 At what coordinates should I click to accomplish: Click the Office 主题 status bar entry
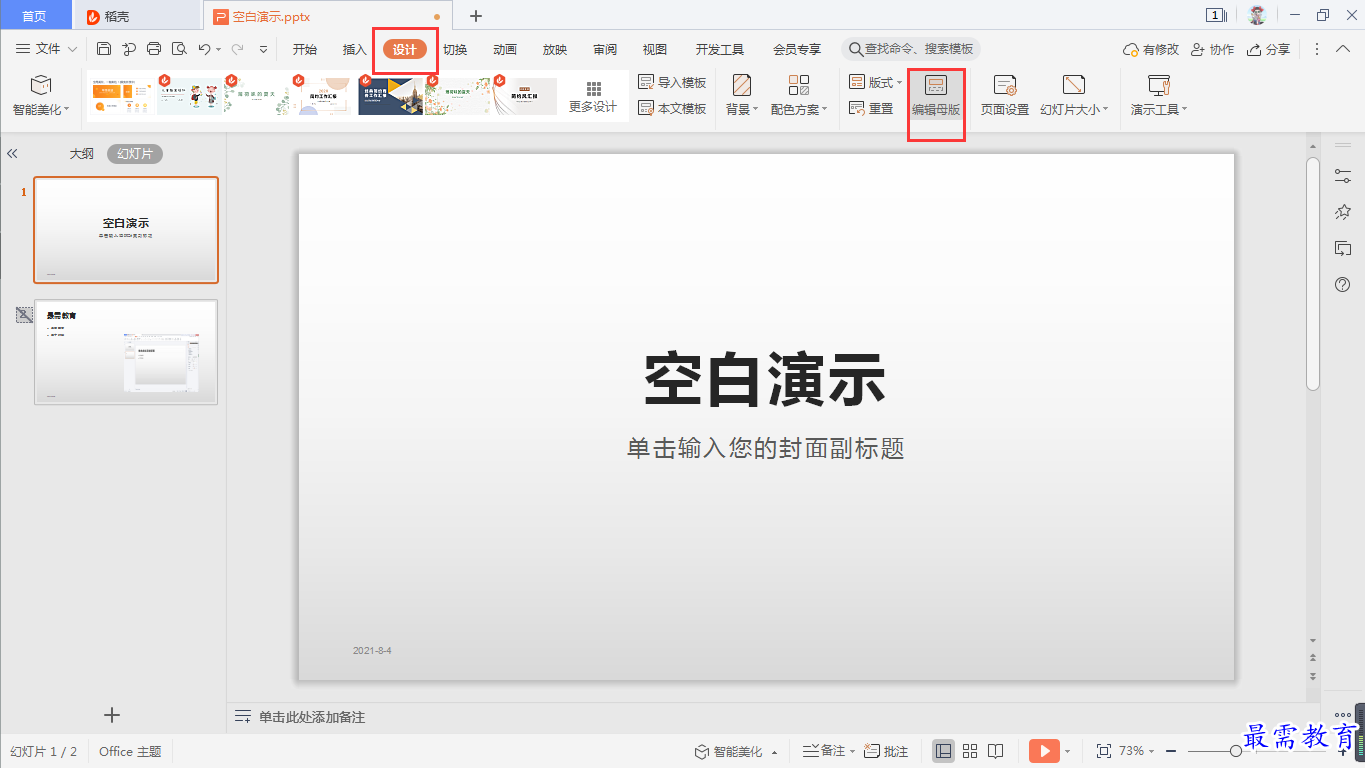130,751
